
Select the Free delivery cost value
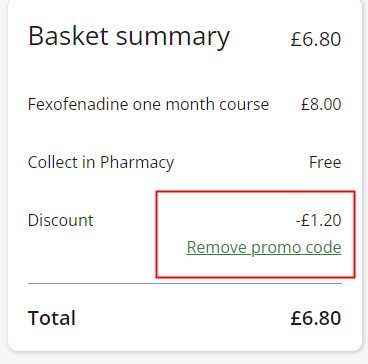pyautogui.click(x=325, y=163)
